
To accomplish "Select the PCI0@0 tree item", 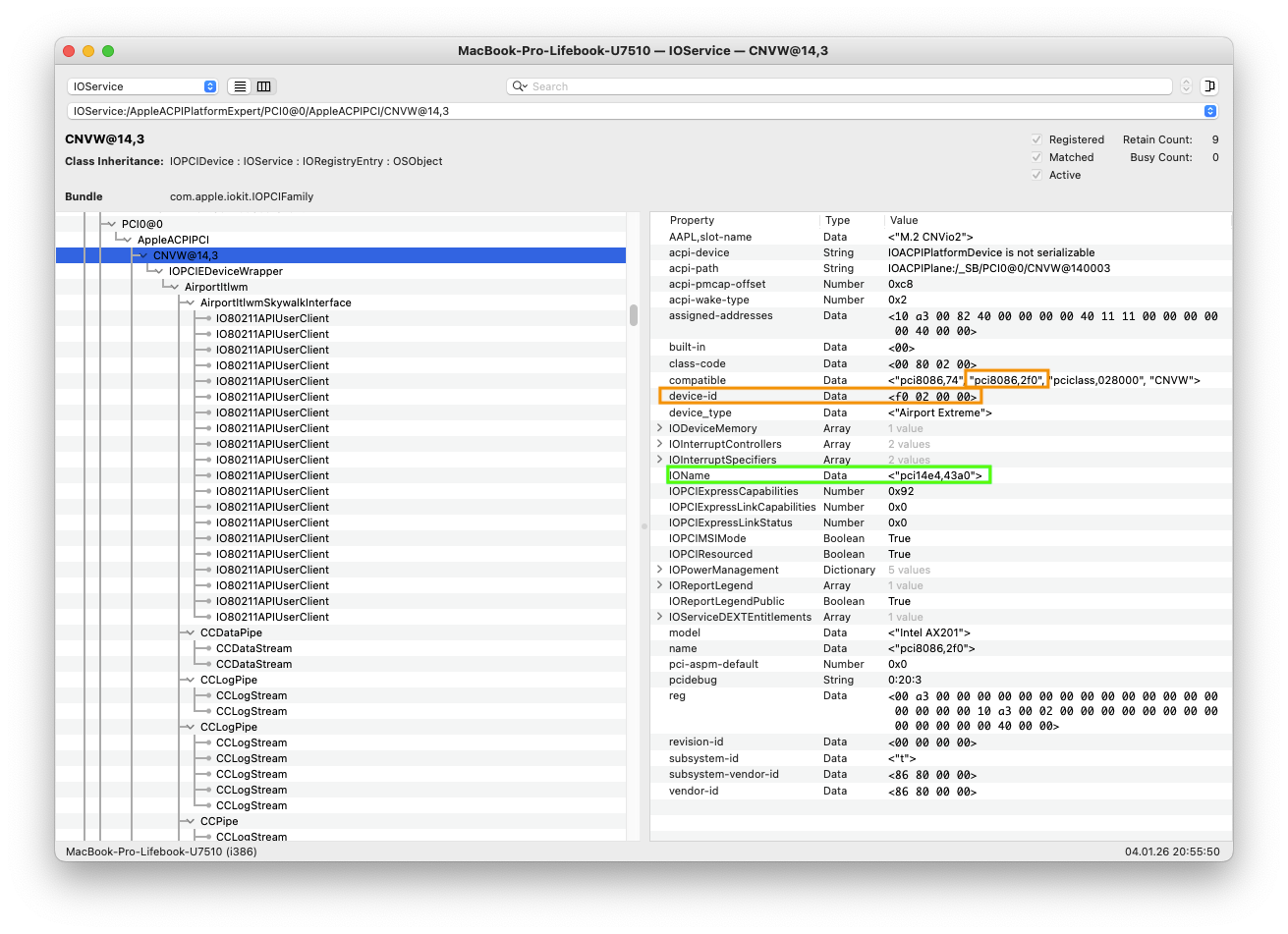I will pyautogui.click(x=141, y=224).
